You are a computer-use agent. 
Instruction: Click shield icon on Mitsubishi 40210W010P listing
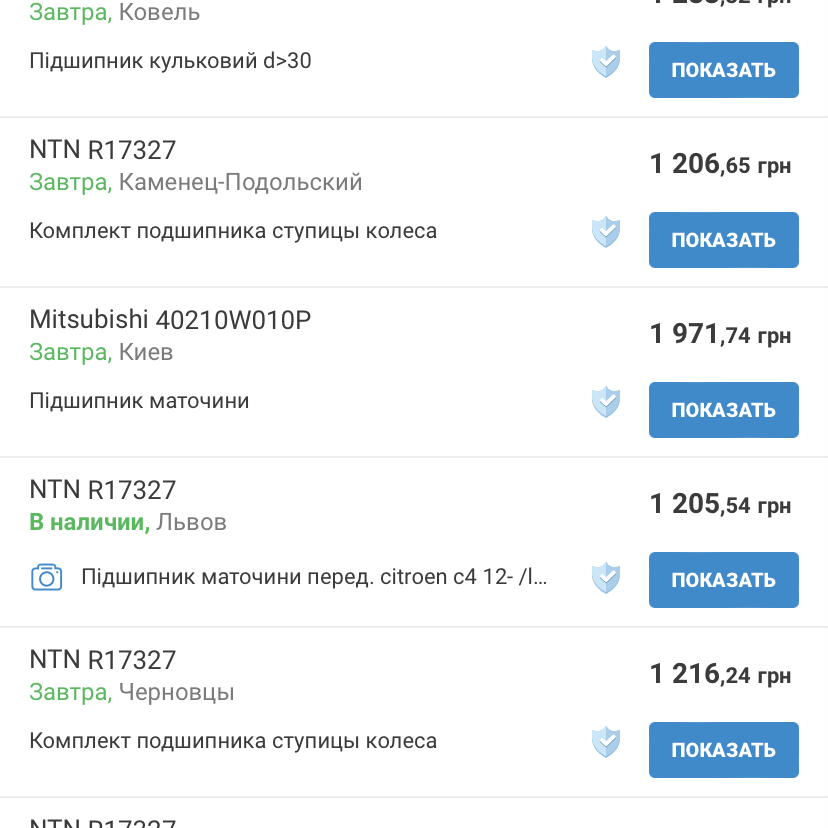click(606, 402)
